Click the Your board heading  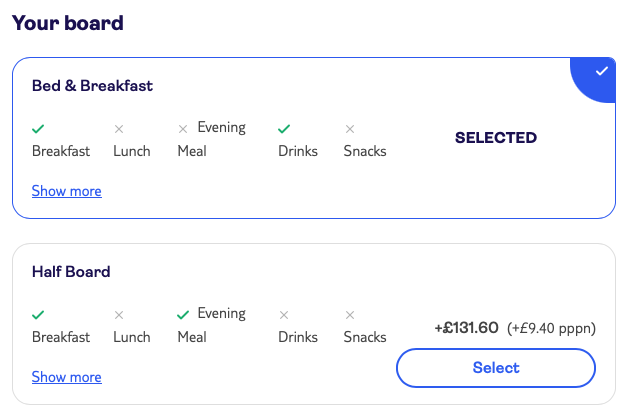coord(68,23)
